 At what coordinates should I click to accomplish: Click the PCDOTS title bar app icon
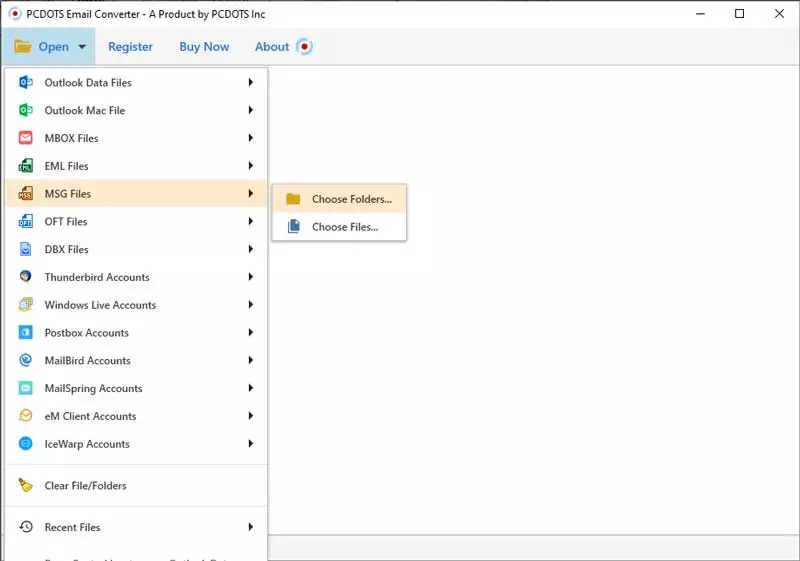tap(15, 14)
